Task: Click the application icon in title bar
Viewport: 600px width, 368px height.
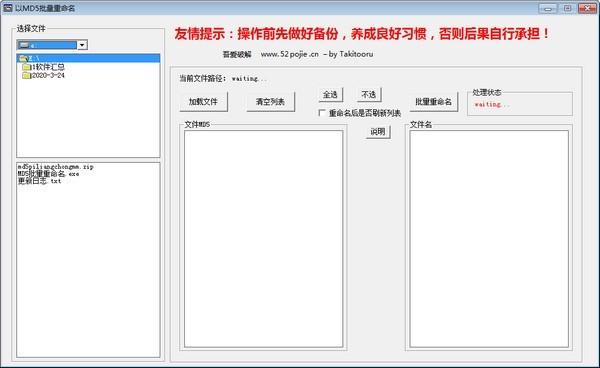Action: pyautogui.click(x=8, y=8)
